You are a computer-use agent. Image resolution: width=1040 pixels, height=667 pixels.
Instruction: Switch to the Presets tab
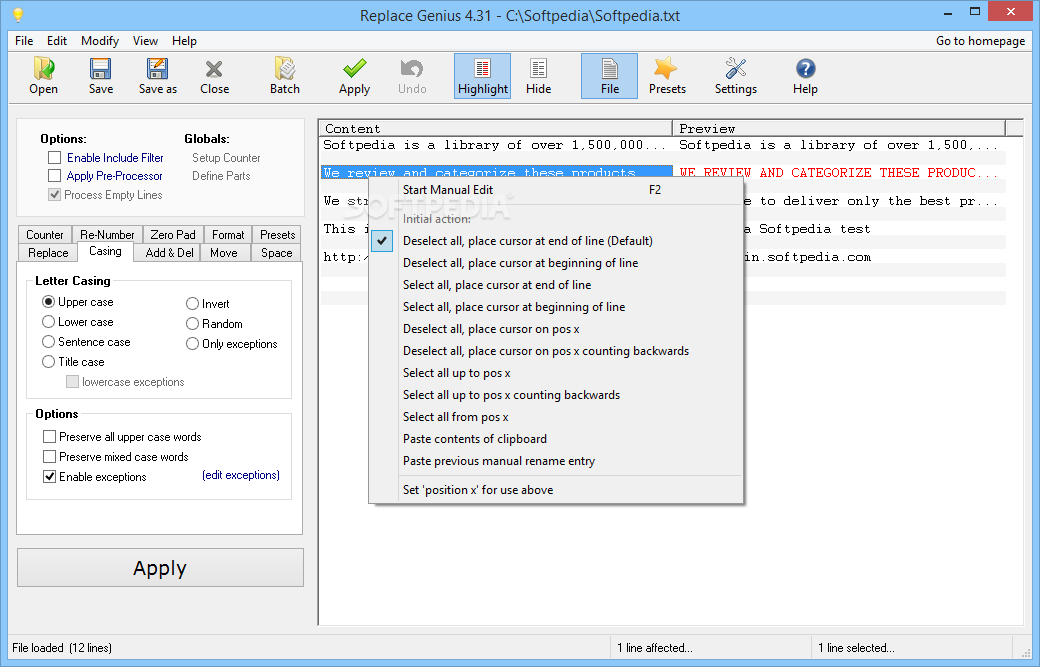277,235
